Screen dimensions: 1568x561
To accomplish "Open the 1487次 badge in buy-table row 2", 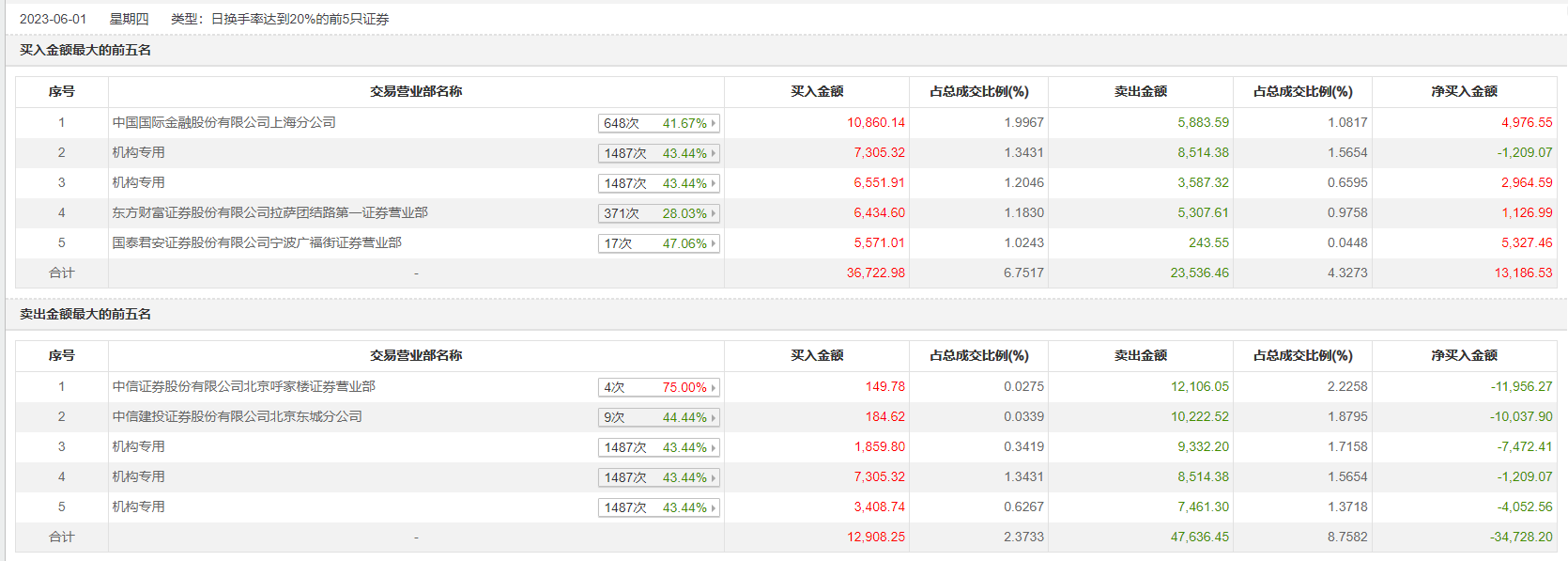I will [x=658, y=153].
